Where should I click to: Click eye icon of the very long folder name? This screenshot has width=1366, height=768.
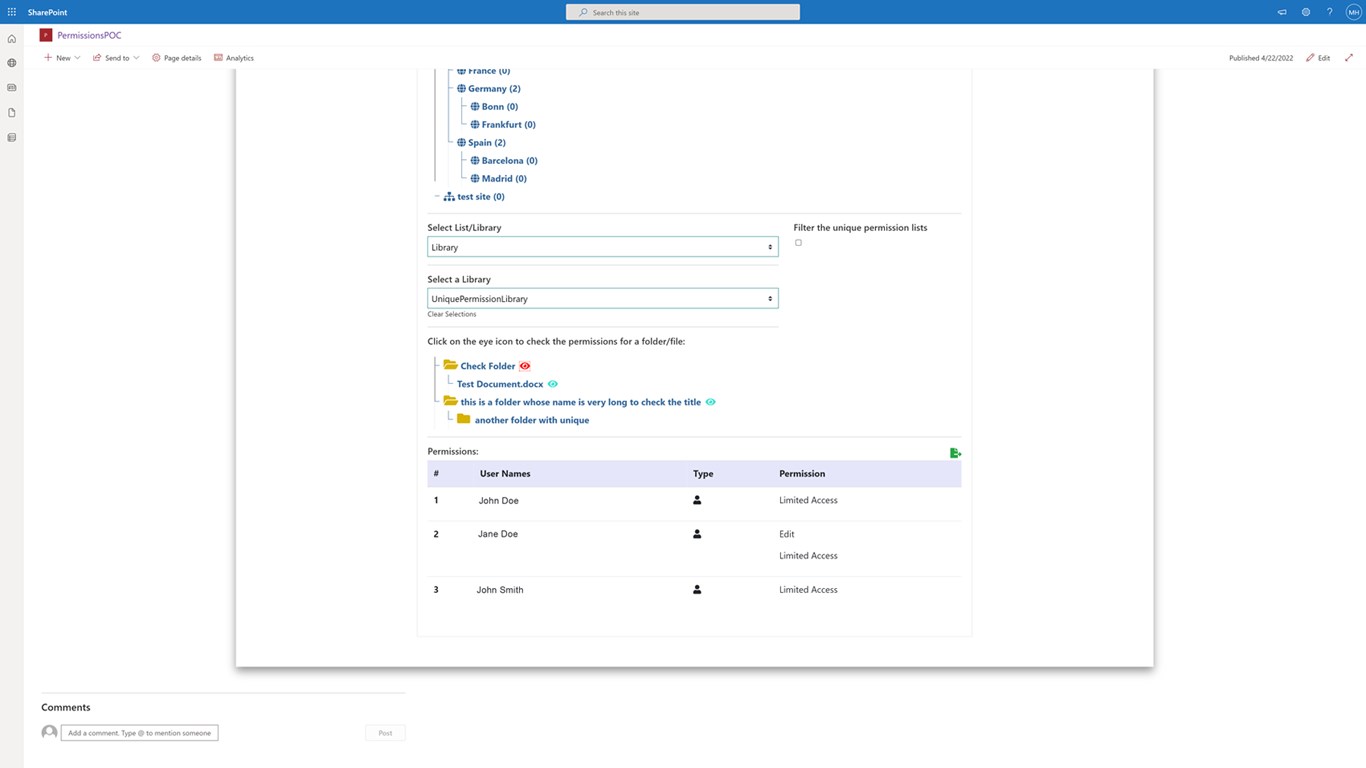pyautogui.click(x=711, y=402)
